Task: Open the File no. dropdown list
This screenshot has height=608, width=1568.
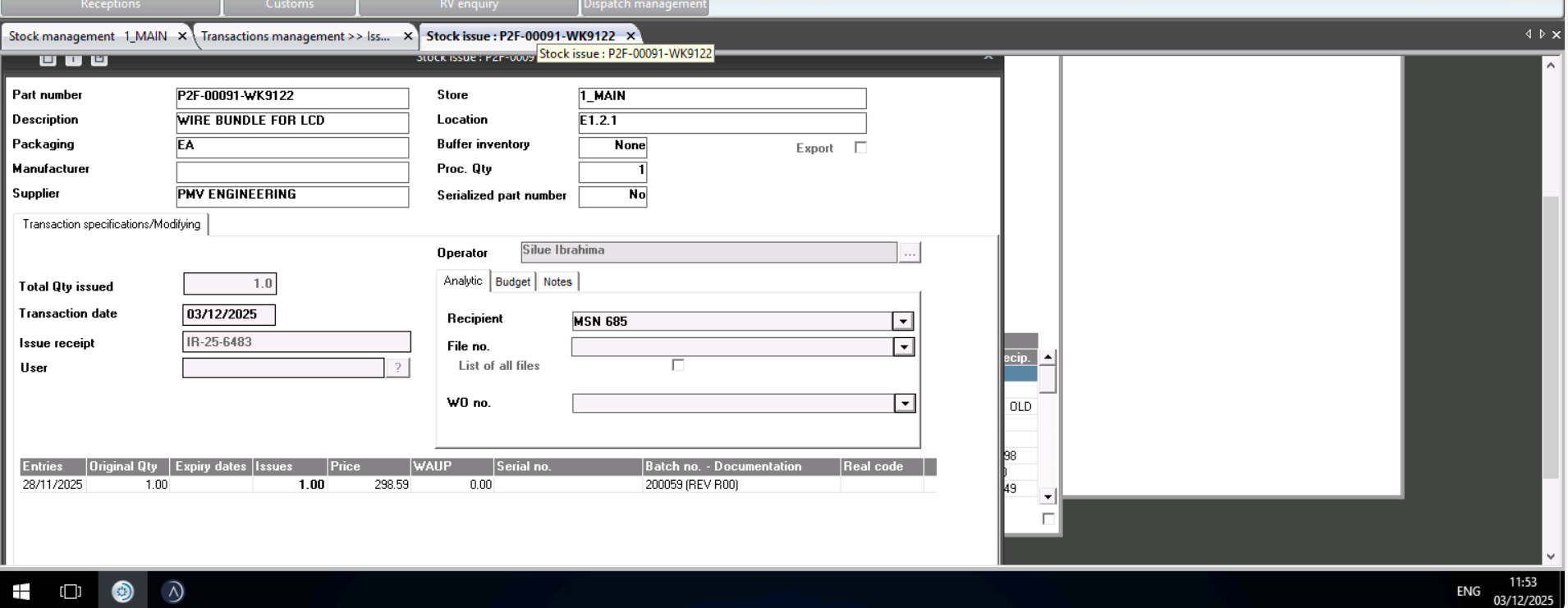Action: click(903, 347)
